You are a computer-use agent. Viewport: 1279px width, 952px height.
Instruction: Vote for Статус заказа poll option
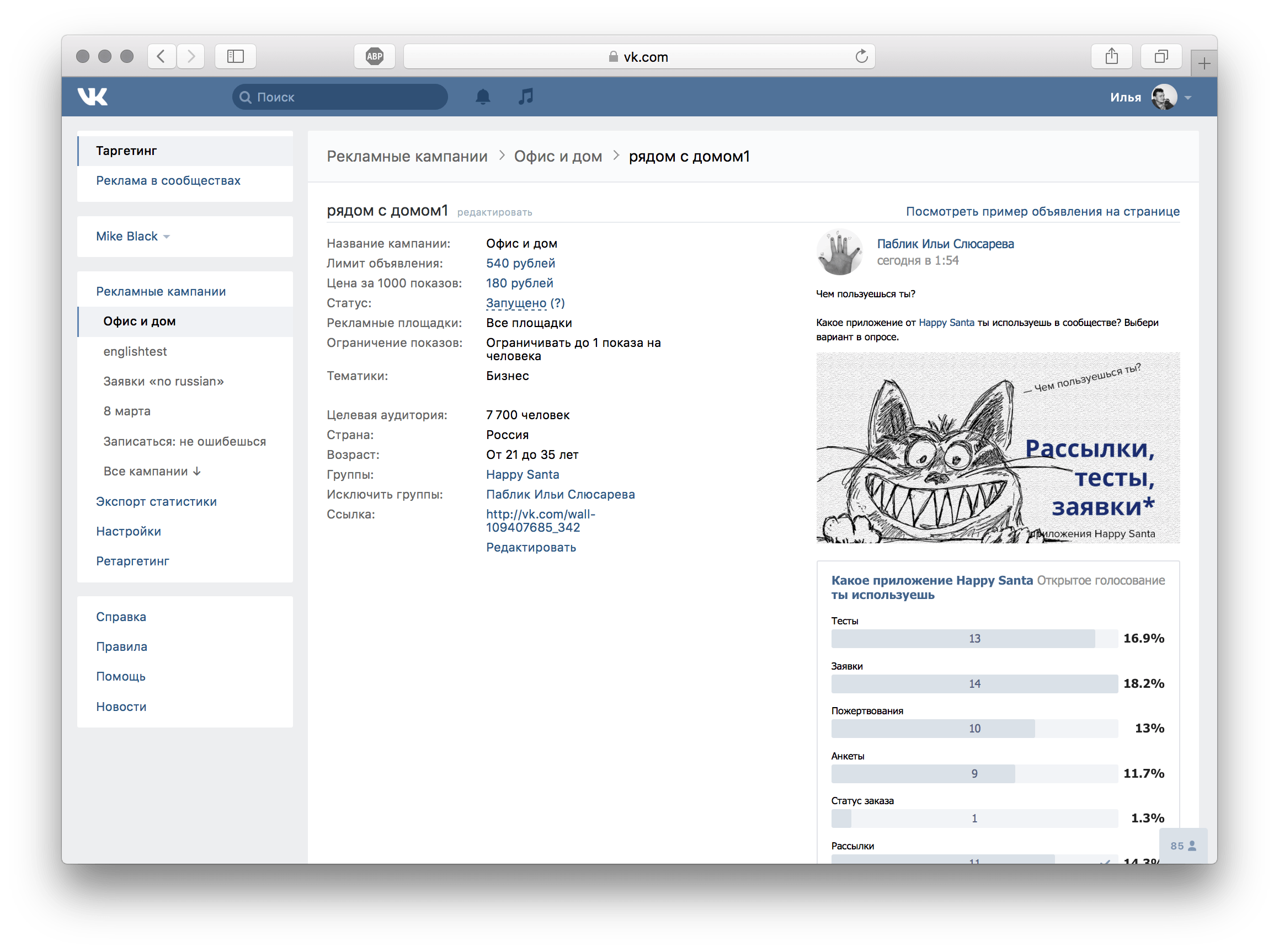(974, 819)
